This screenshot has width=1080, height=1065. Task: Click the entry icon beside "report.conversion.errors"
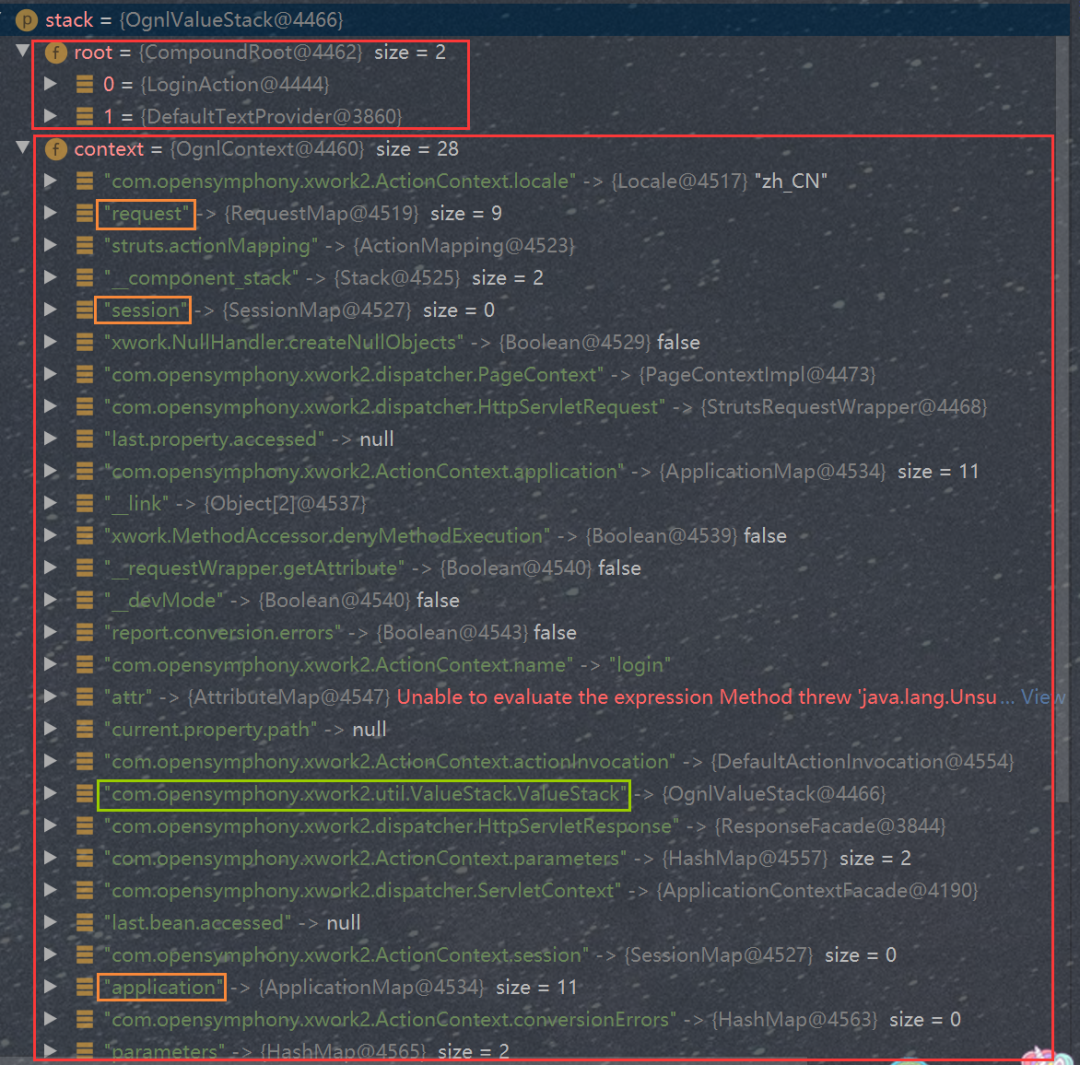(x=85, y=632)
